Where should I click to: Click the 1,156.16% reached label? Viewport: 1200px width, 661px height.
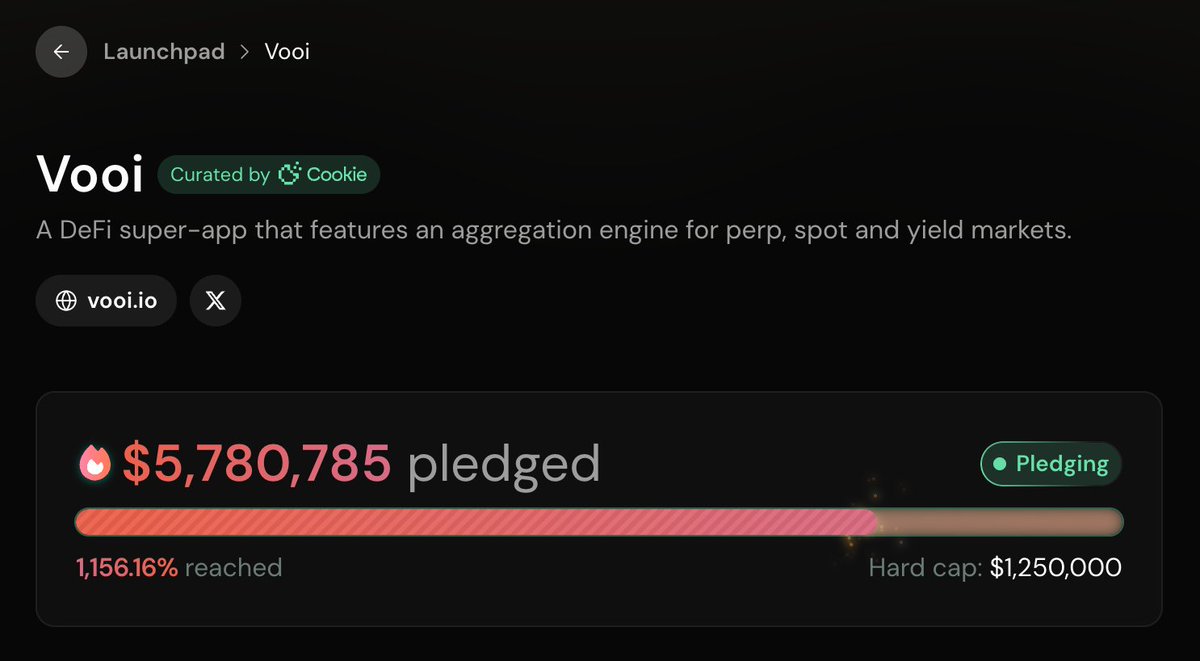coord(179,568)
